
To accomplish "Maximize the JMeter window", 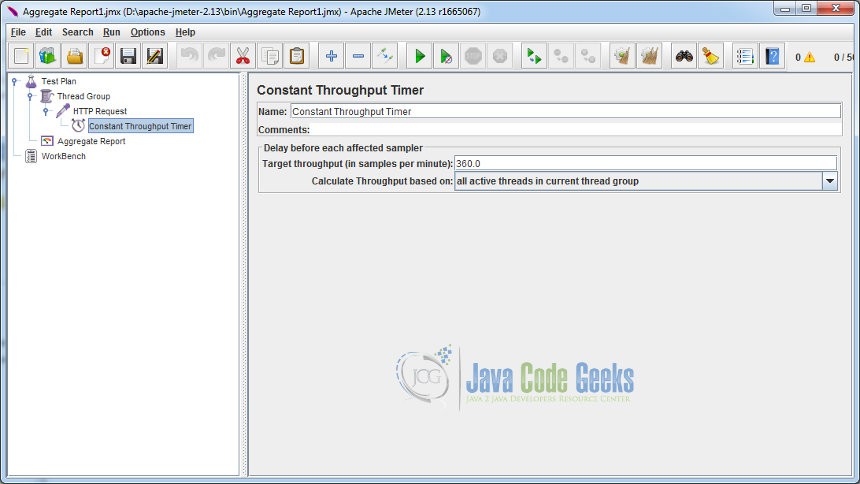I will [807, 8].
